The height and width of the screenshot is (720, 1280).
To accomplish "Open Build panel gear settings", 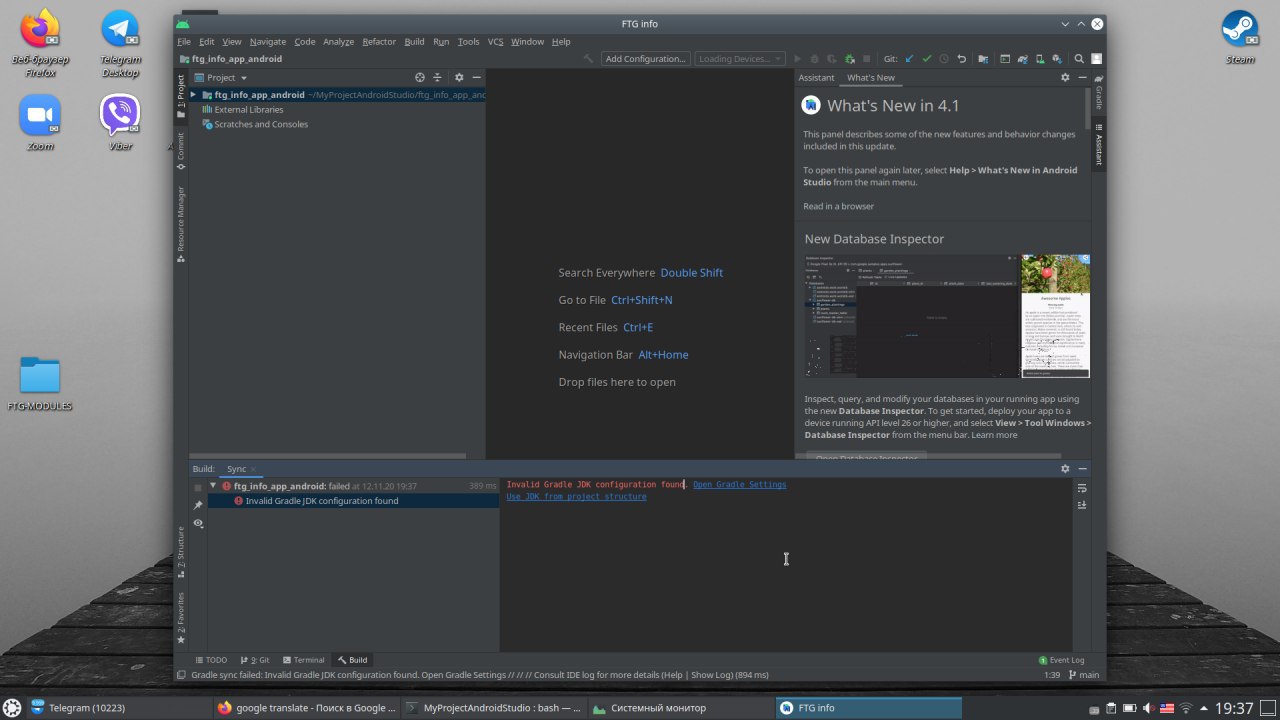I will point(1065,468).
